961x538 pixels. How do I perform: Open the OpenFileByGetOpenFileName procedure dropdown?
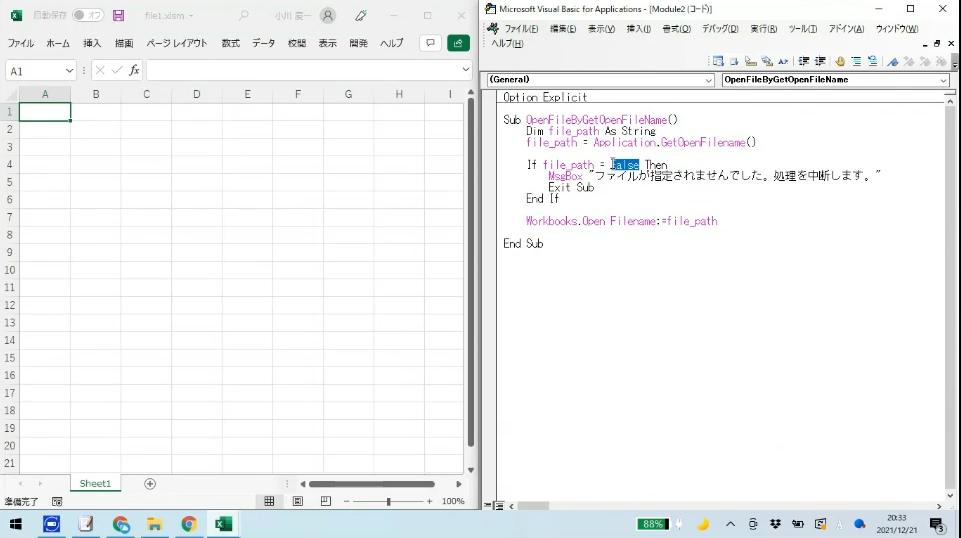click(942, 80)
